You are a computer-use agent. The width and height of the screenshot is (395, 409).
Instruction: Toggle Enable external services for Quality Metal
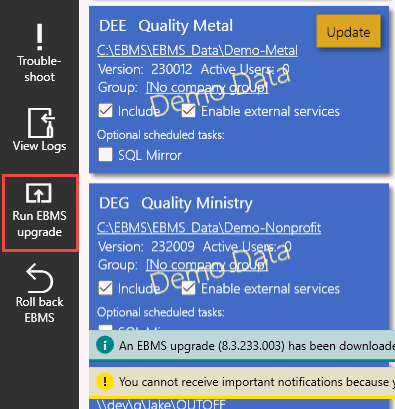coord(188,111)
